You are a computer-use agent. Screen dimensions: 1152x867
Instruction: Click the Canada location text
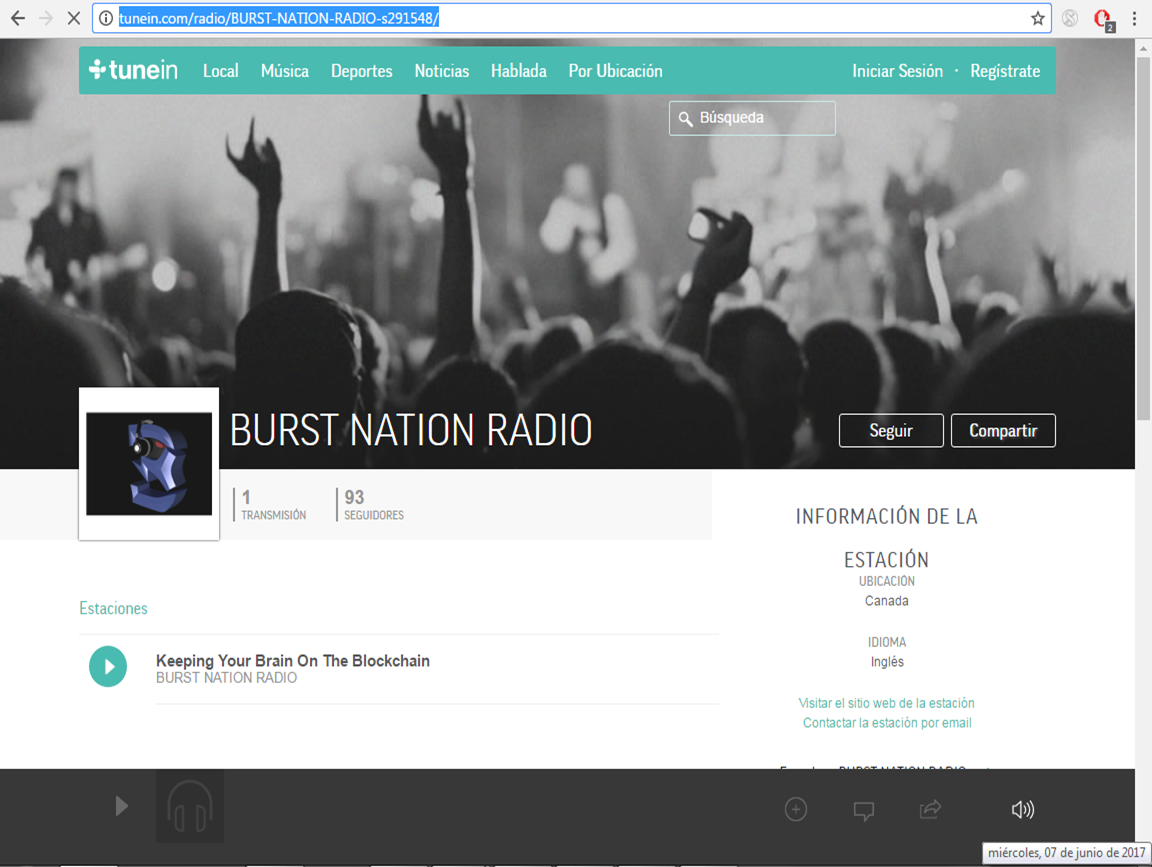(887, 601)
